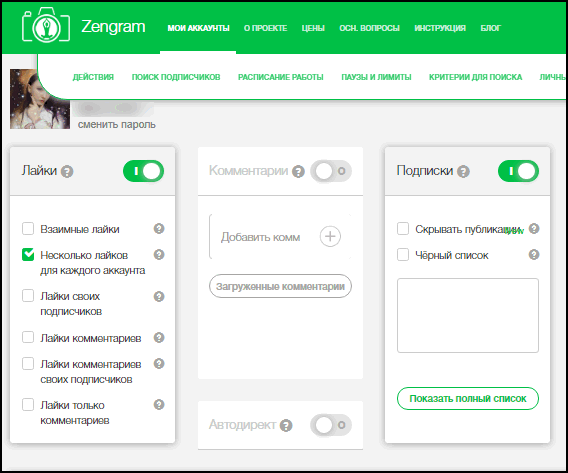This screenshot has width=568, height=473.
Task: Enable the Комментарии toggle switch
Action: point(331,171)
